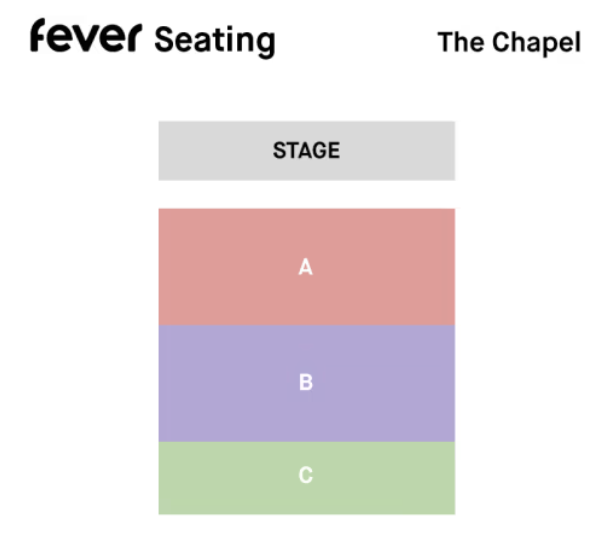Open "The Chapel" venue title
Screen dimensions: 616x538
[509, 42]
